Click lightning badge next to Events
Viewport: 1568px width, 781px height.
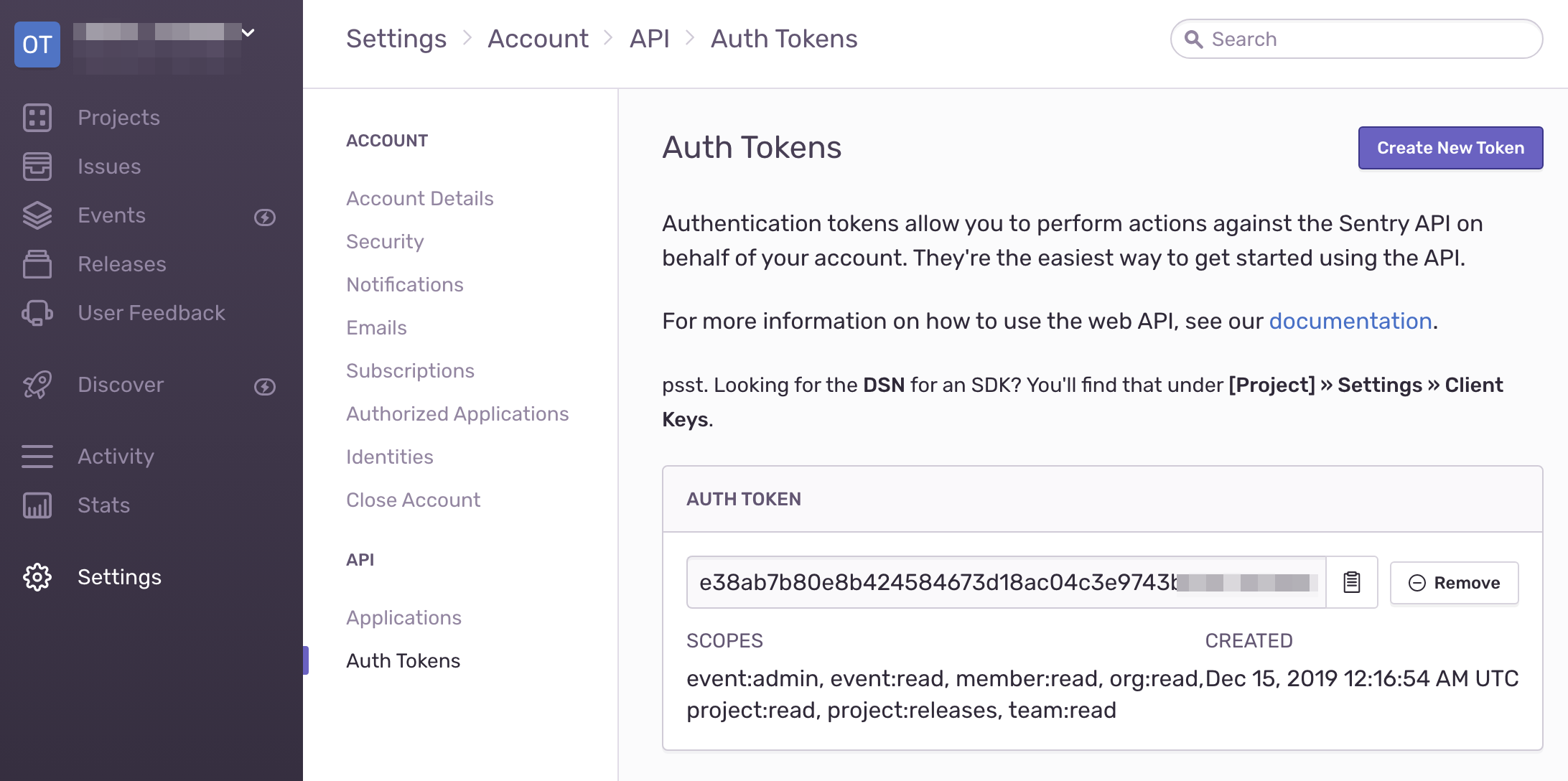click(265, 217)
